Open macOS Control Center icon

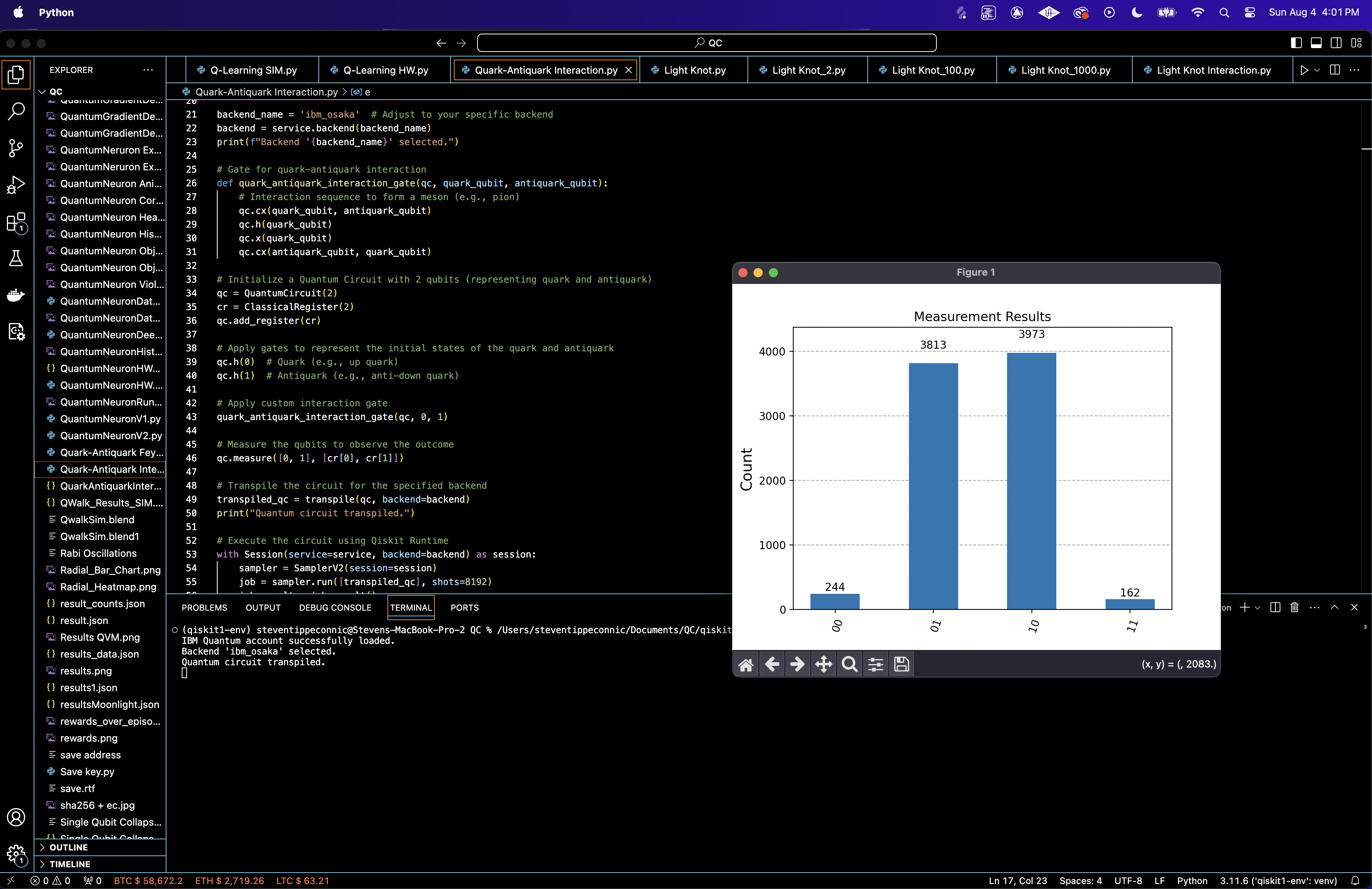(1250, 12)
